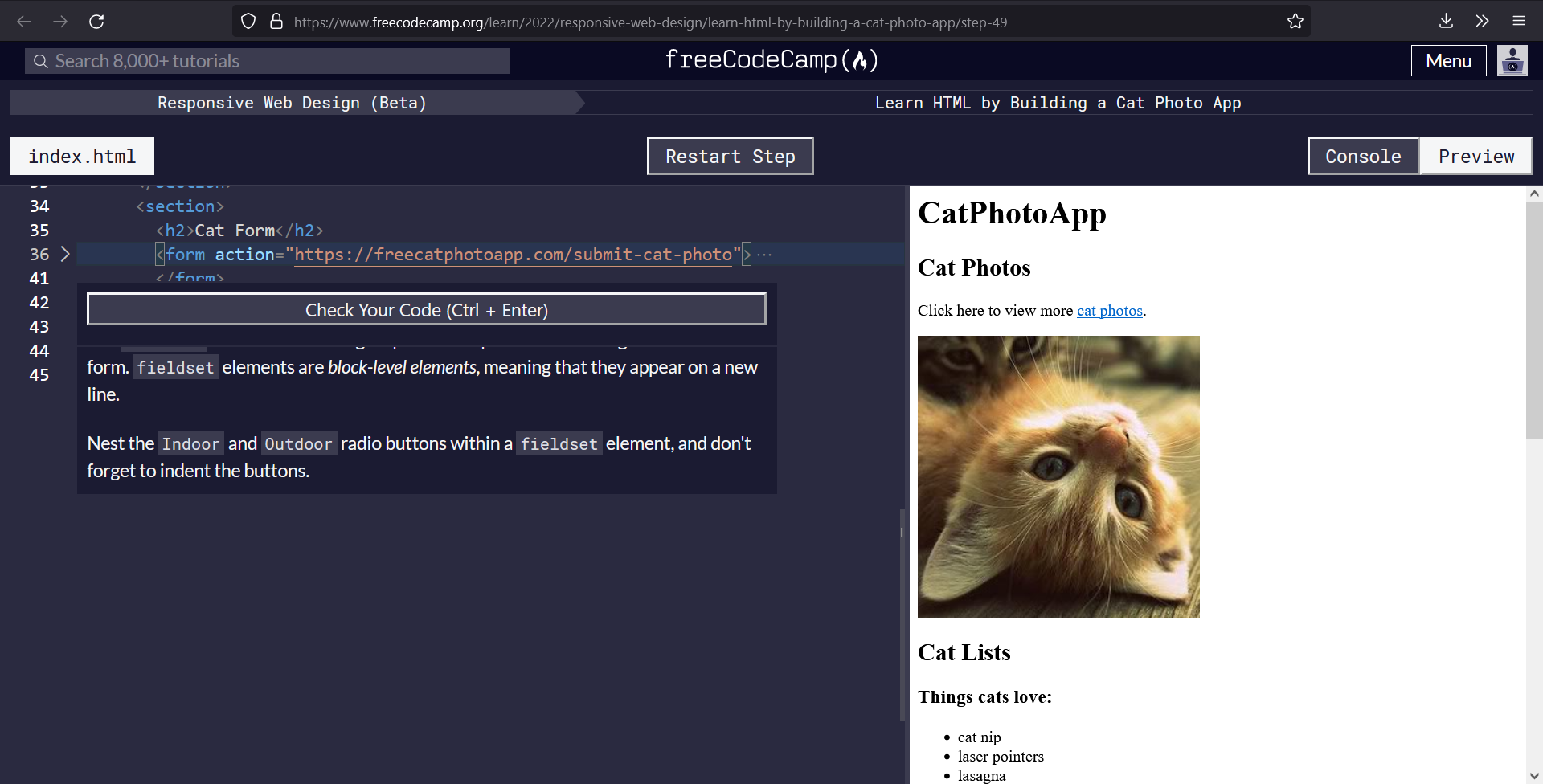
Task: Click the forward navigation arrow
Action: pyautogui.click(x=59, y=21)
